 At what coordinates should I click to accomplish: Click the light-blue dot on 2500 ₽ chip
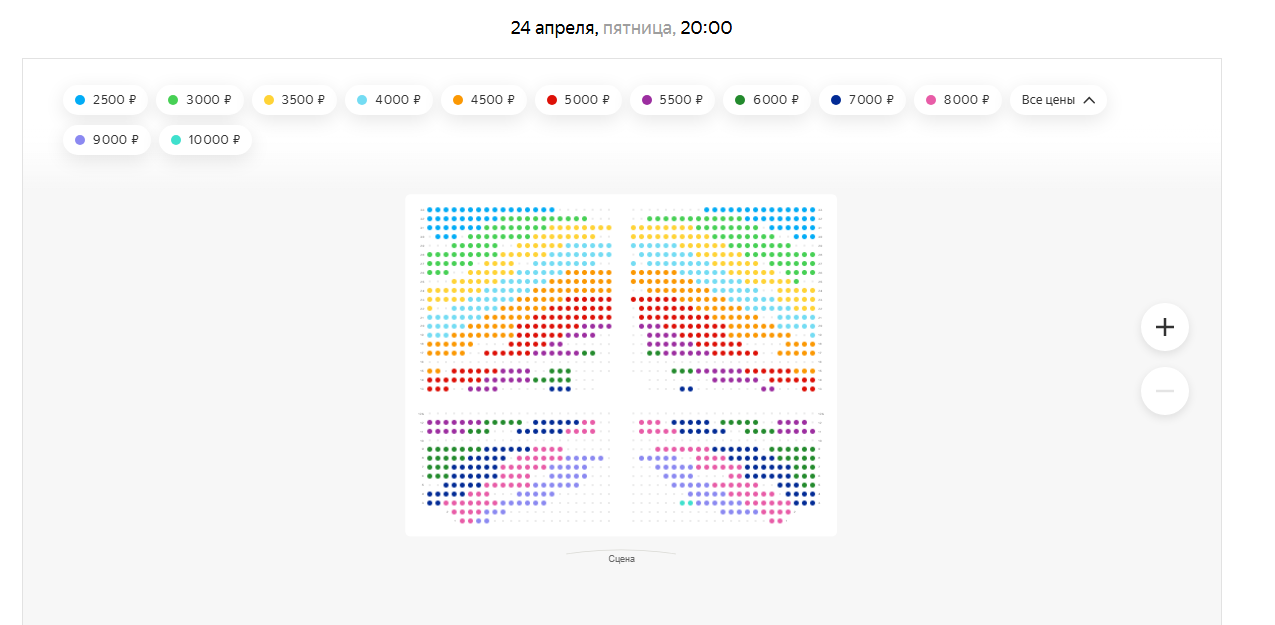[x=80, y=100]
